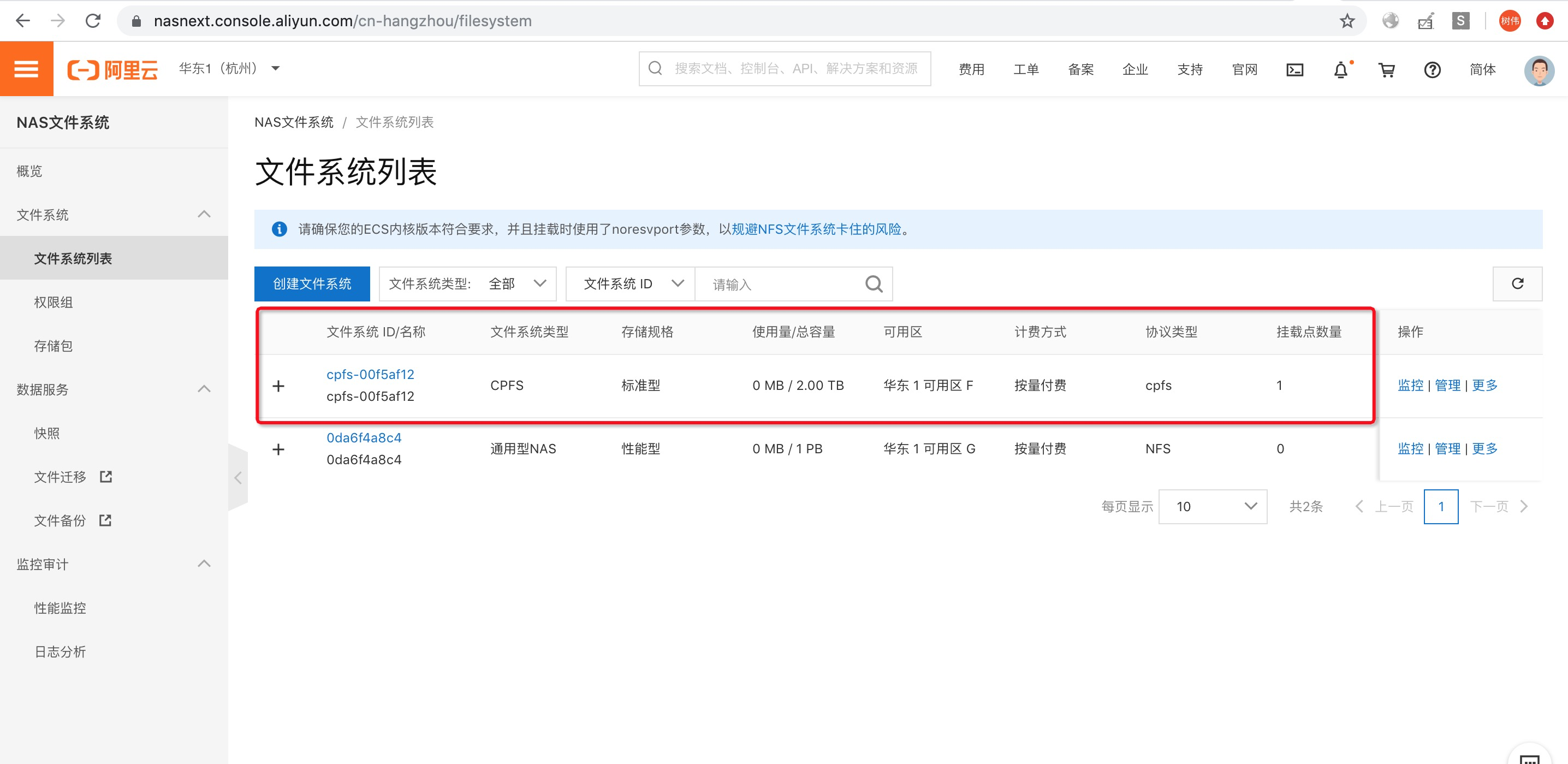Open 官网 in top navigation
Screen dimensions: 1568x764
click(x=1244, y=69)
